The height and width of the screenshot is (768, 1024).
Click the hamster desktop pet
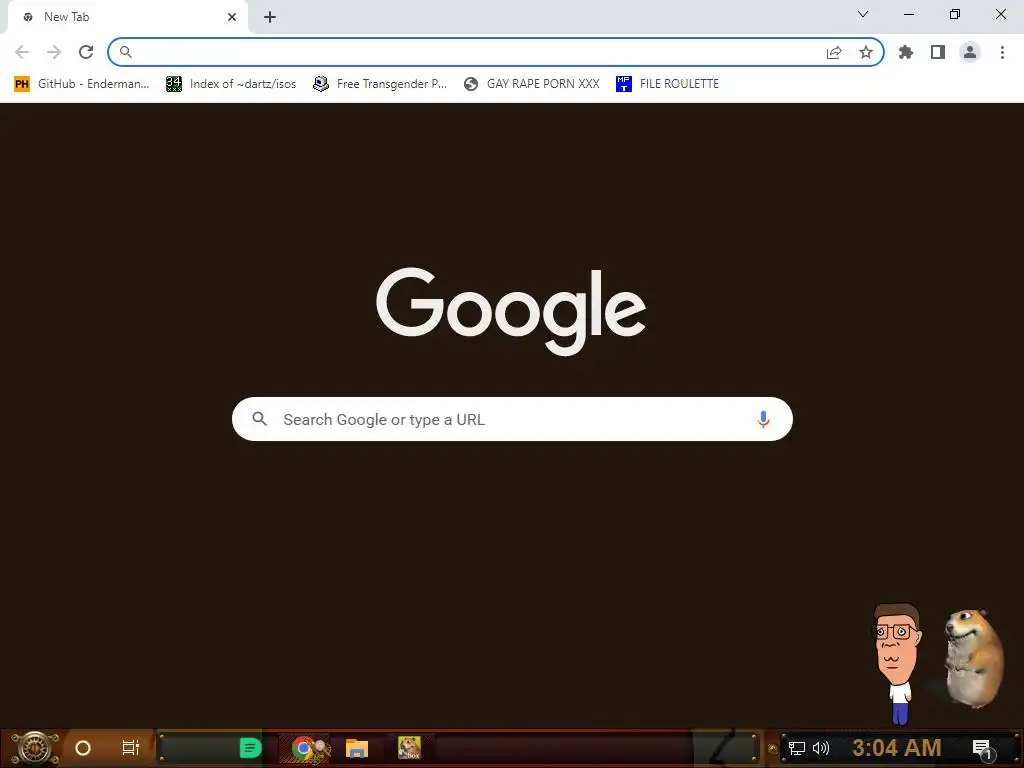974,658
